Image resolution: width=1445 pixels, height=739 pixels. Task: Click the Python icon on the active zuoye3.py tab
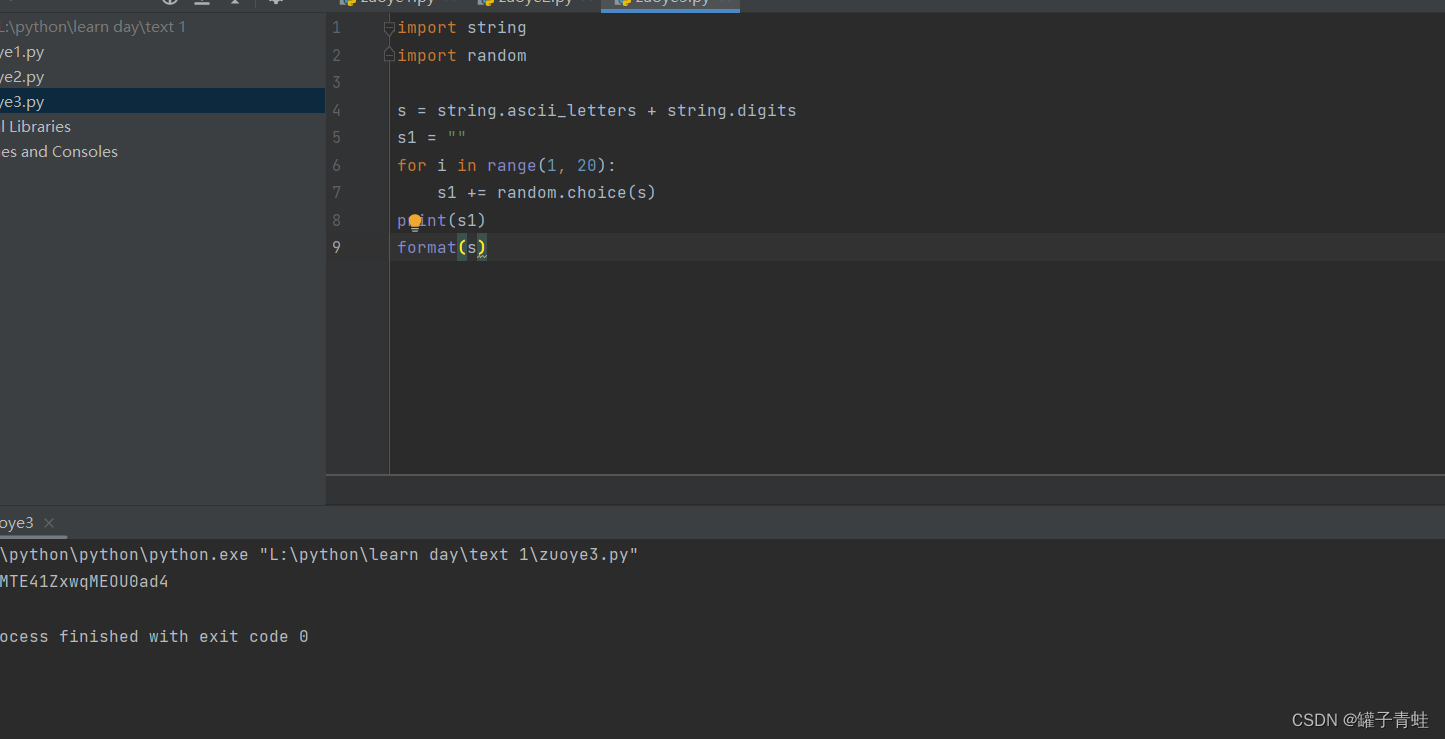(x=623, y=2)
